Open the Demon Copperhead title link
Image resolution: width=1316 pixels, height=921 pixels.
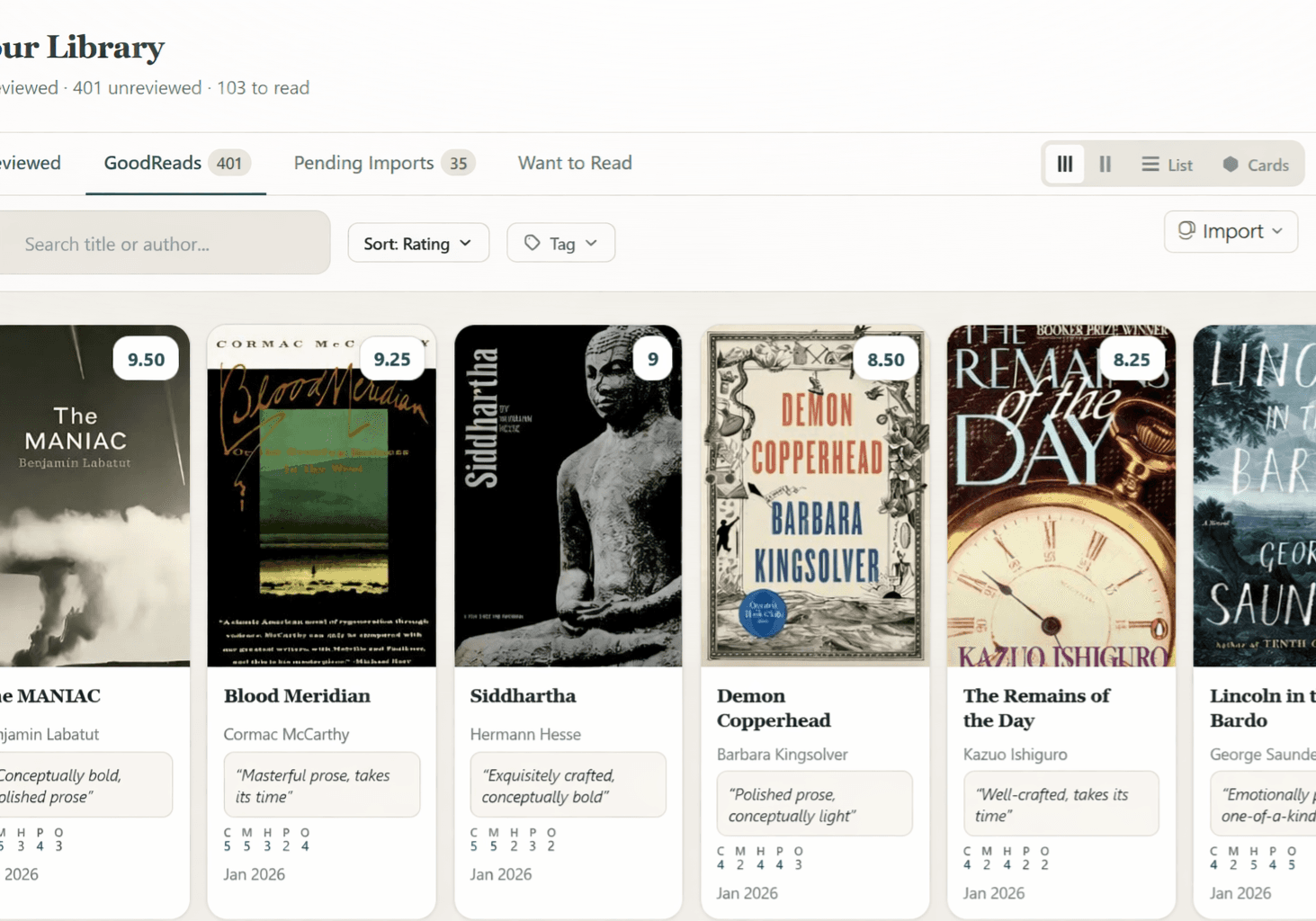774,708
